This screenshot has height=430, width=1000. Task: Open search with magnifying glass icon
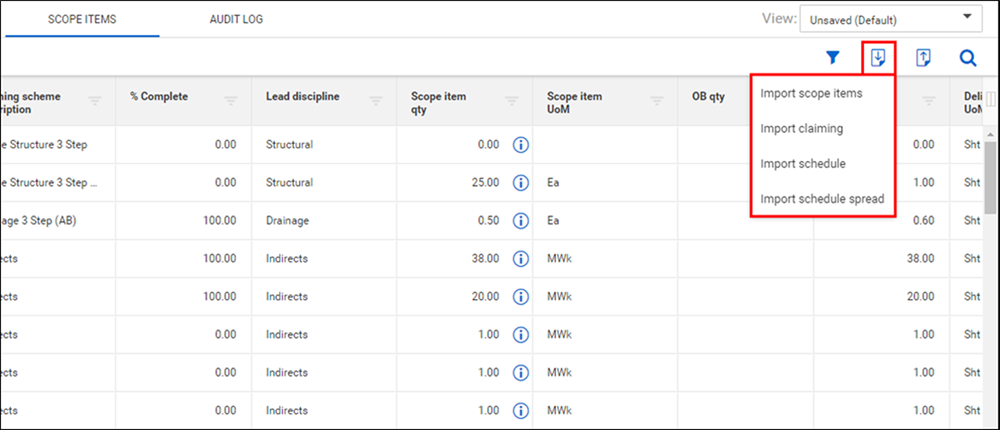[x=967, y=58]
